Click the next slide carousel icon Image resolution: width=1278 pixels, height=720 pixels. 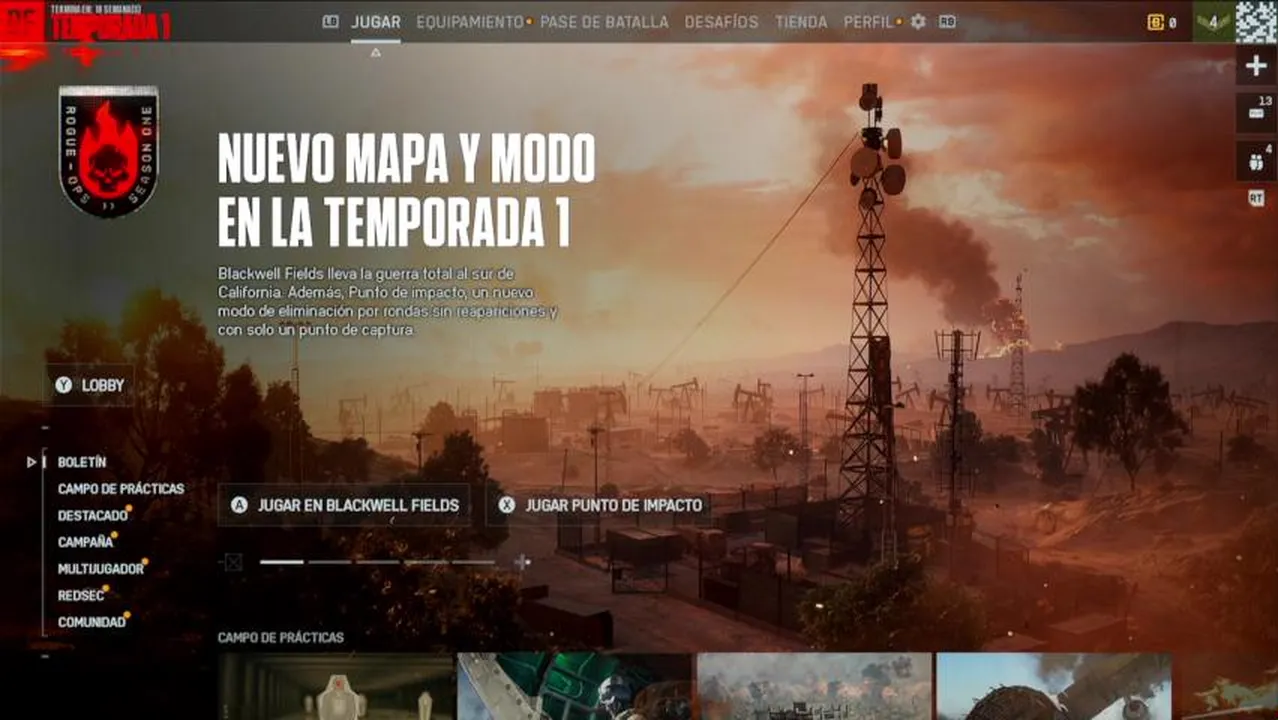522,562
